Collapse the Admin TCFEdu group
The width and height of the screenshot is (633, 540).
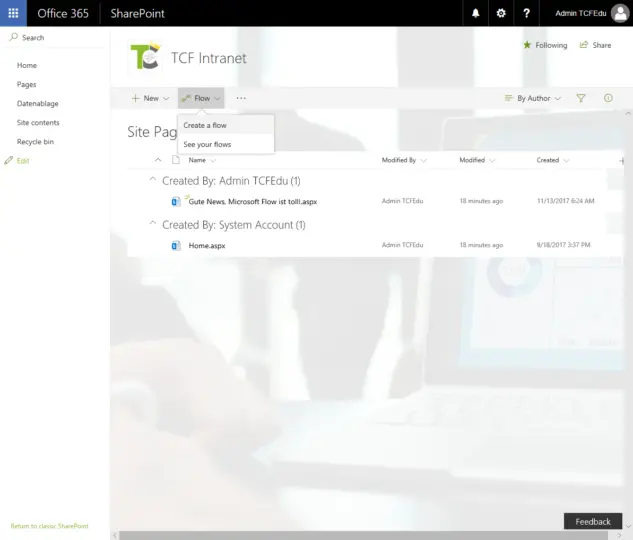[153, 179]
